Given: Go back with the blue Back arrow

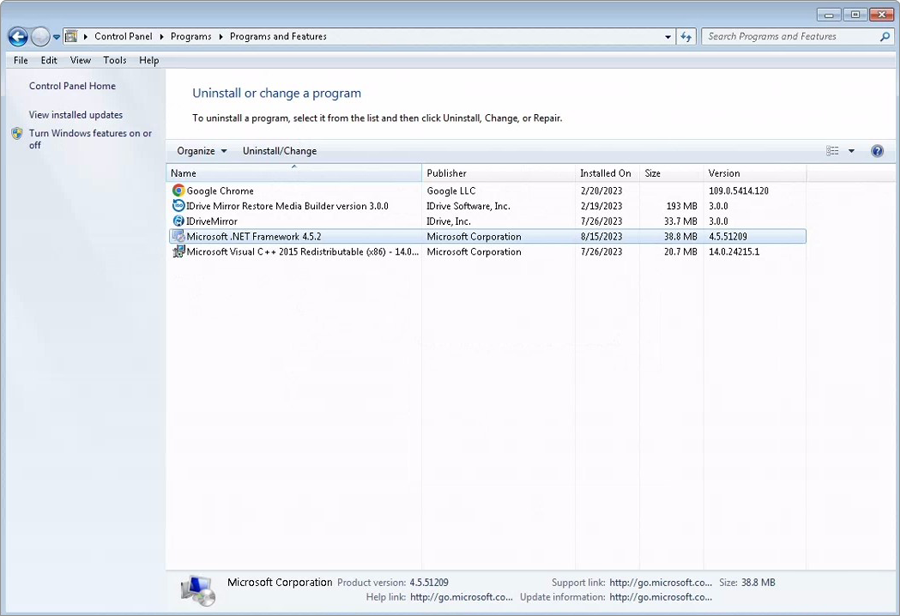Looking at the screenshot, I should coord(18,37).
